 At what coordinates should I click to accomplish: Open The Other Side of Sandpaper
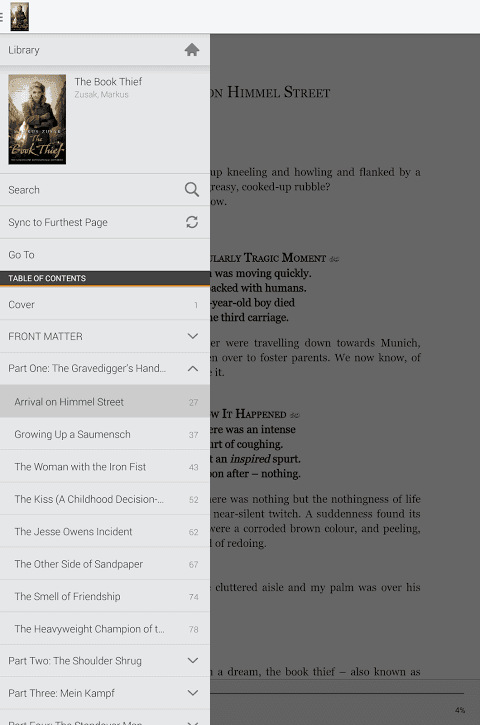105,564
